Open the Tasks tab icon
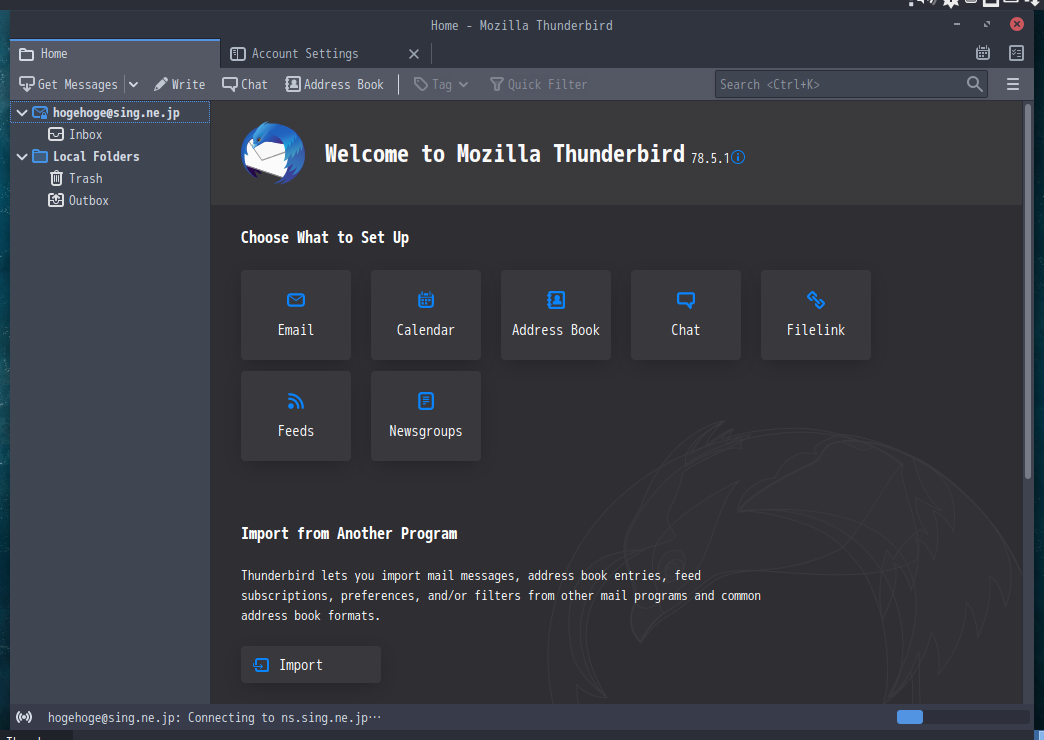The image size is (1044, 740). pyautogui.click(x=1016, y=53)
